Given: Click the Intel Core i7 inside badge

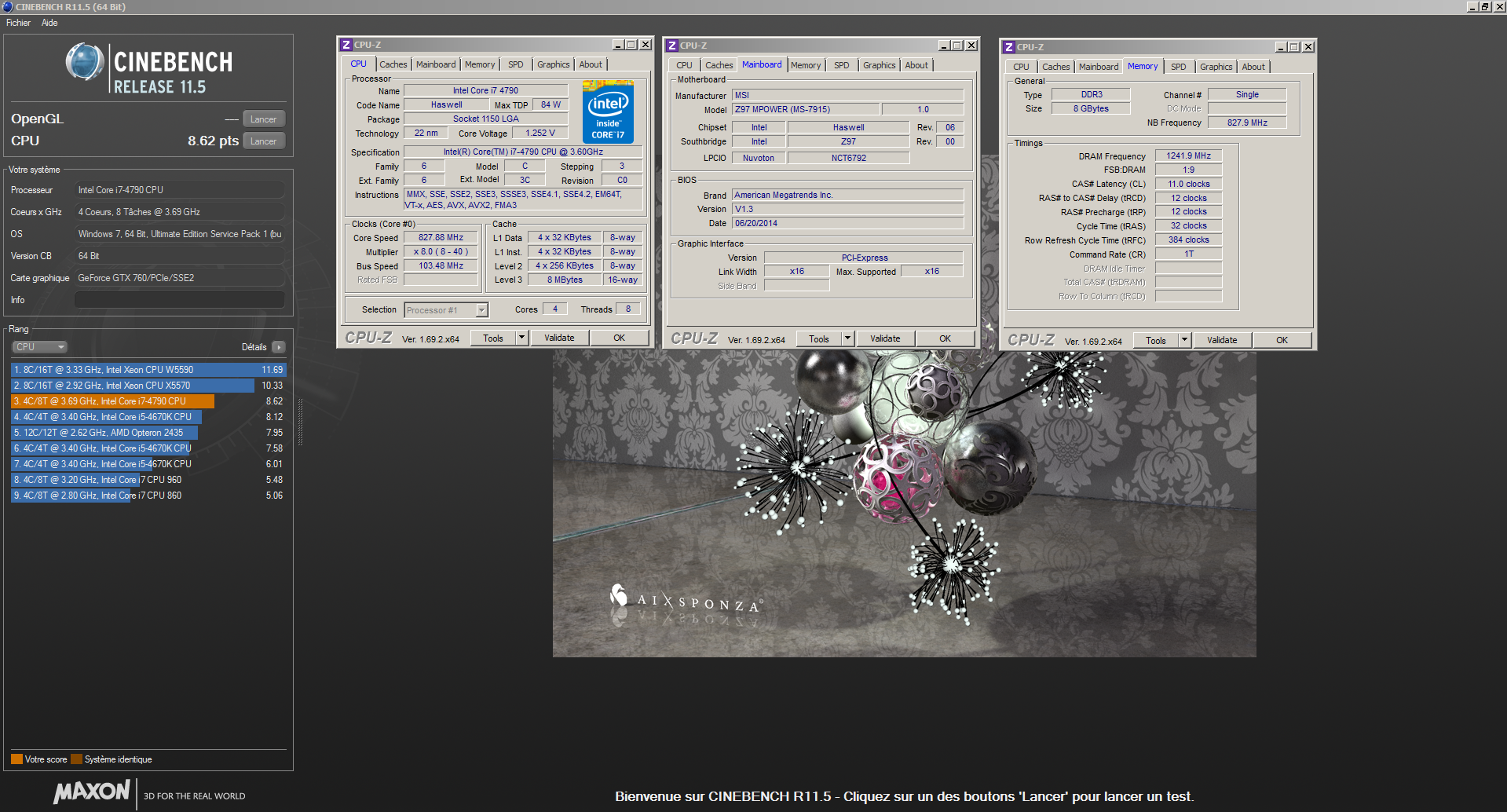Looking at the screenshot, I should tap(608, 114).
